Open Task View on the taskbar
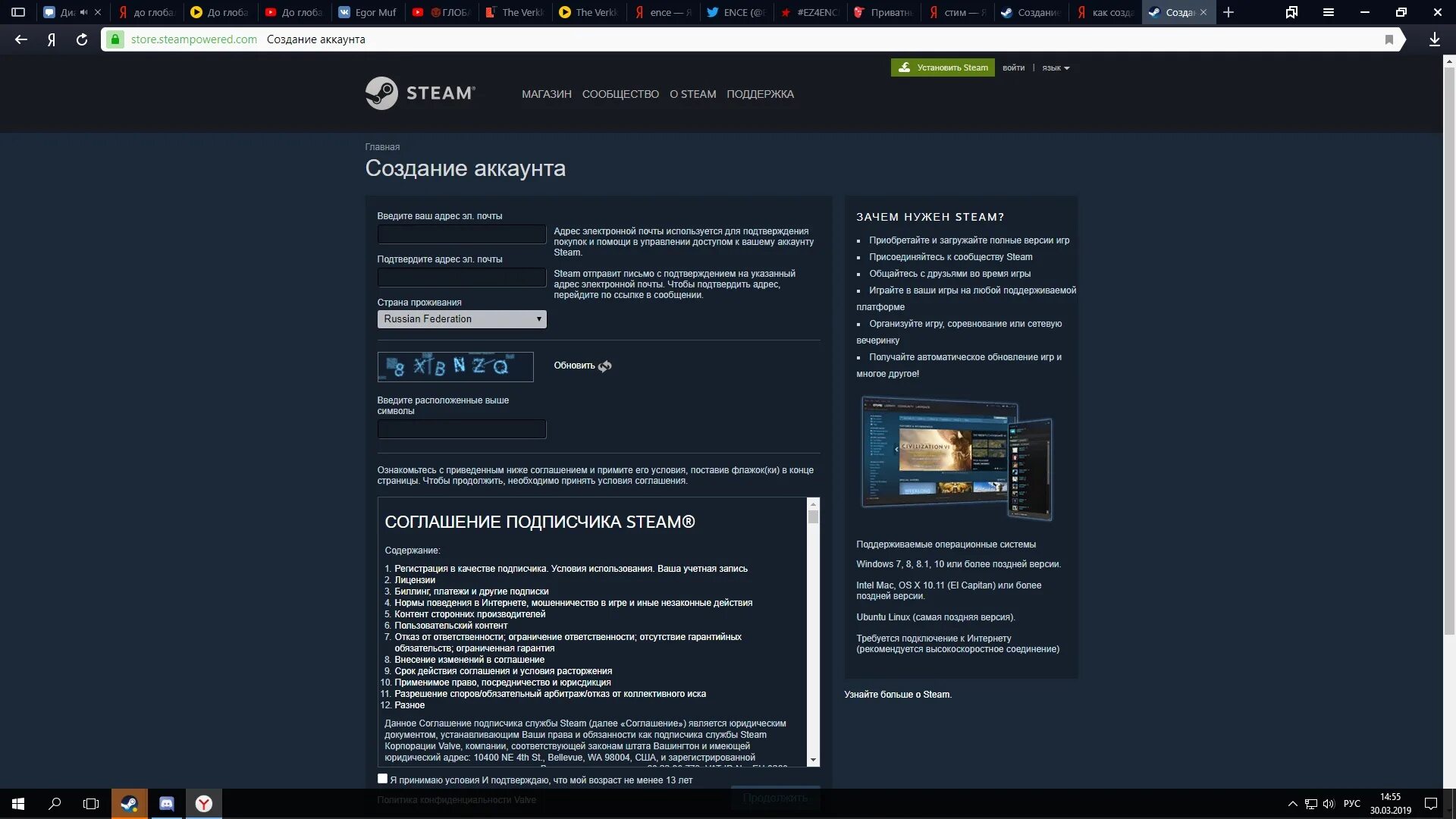This screenshot has height=819, width=1456. pos(91,804)
